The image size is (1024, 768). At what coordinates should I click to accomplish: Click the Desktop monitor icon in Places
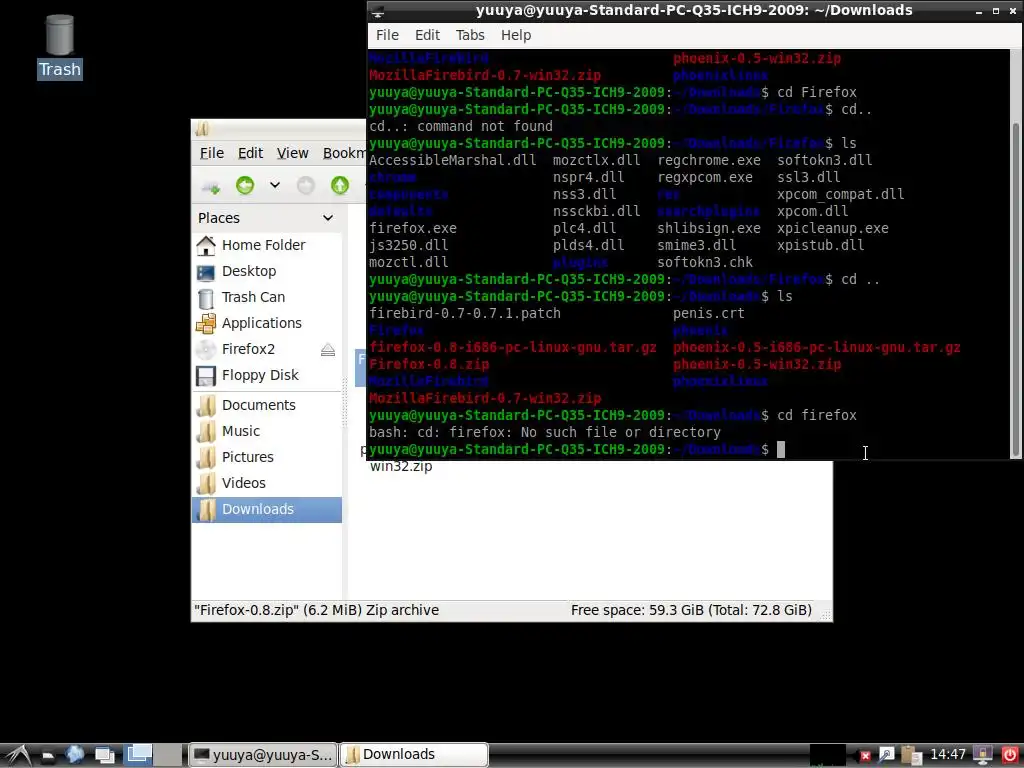[206, 272]
